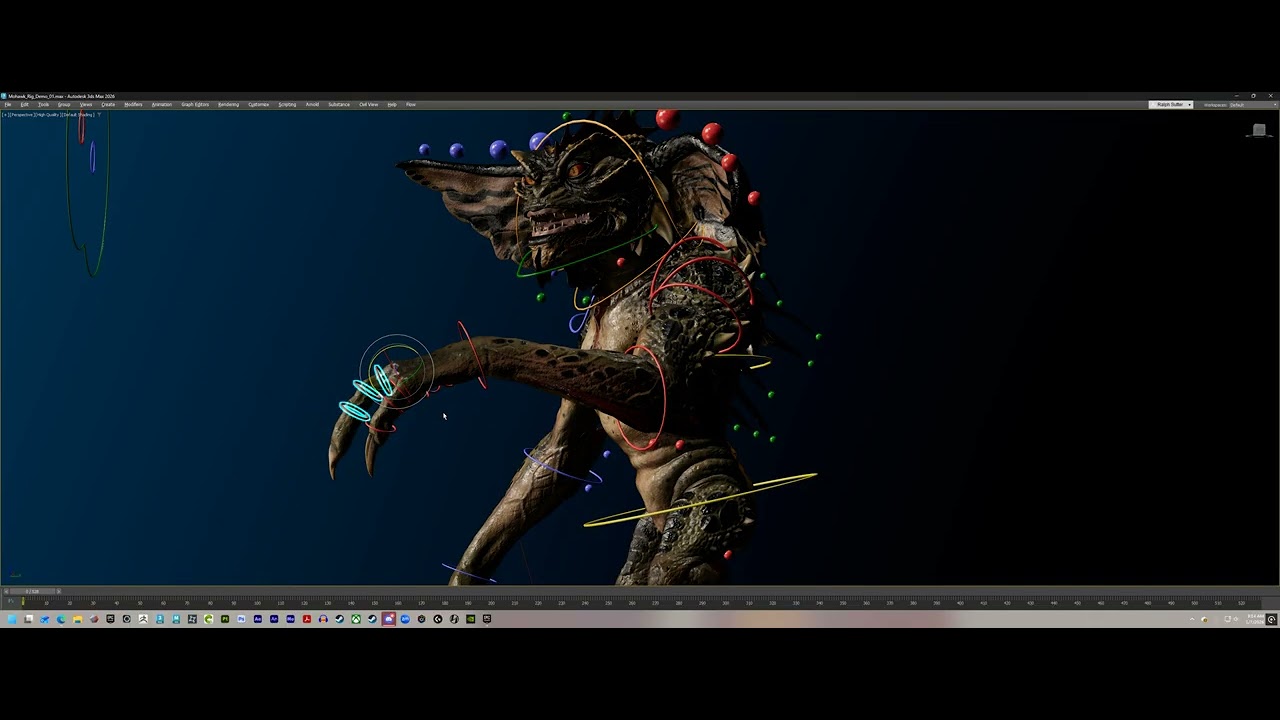Open Adobe Acrobat taskbar icon
Screen dimensions: 1280x720
[x=307, y=619]
